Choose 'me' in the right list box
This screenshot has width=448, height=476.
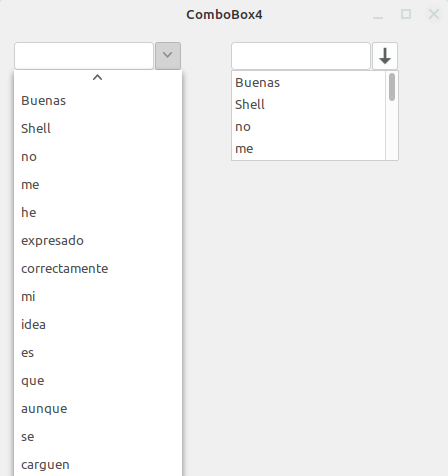pos(309,149)
